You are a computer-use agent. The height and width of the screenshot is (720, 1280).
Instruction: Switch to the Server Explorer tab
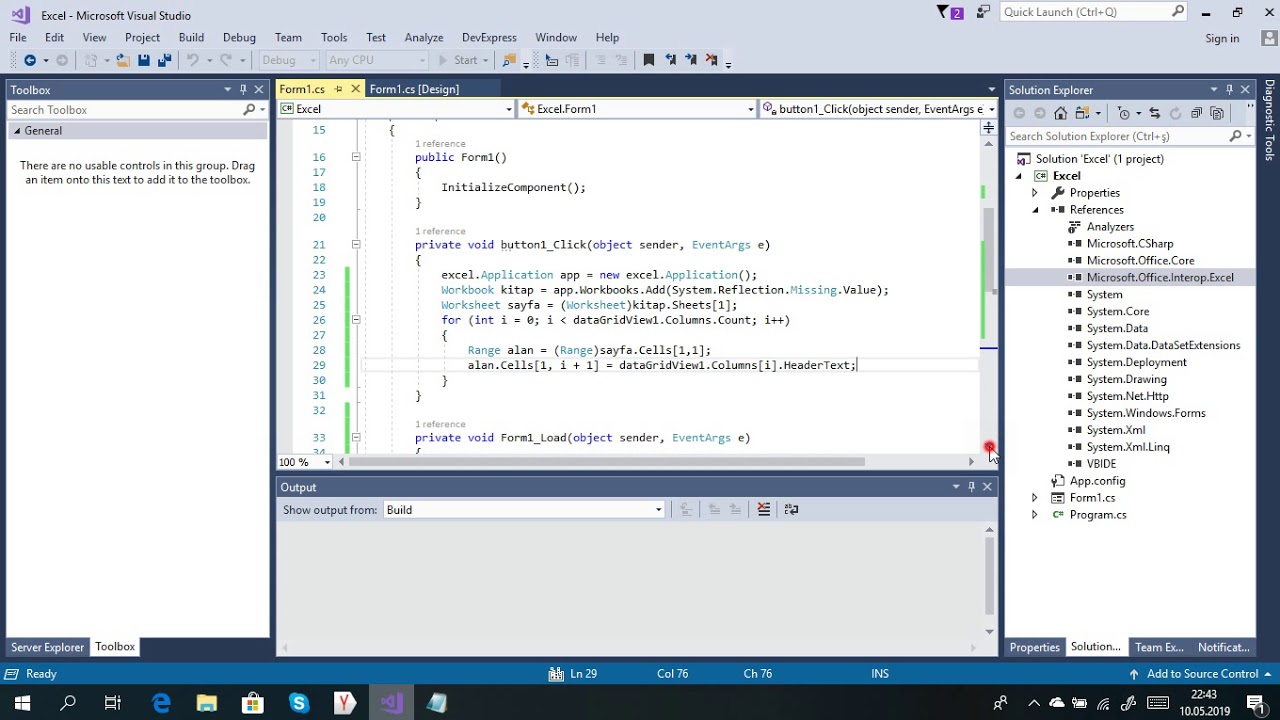point(47,647)
